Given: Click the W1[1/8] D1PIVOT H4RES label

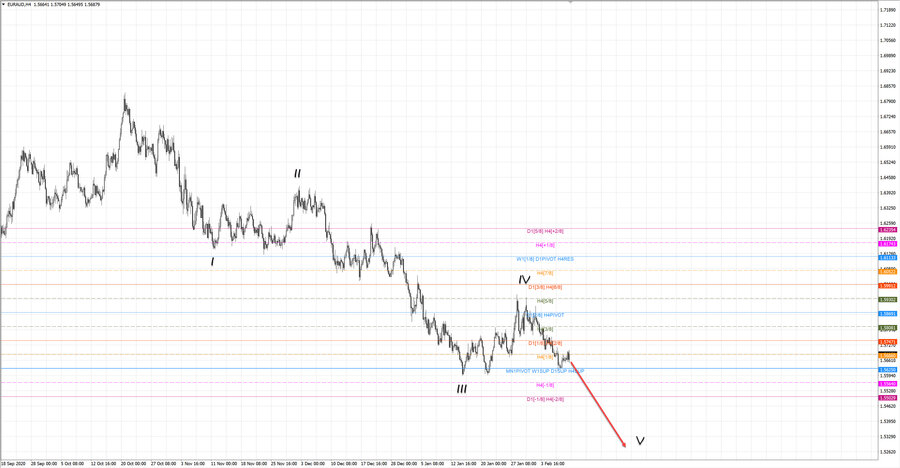Looking at the screenshot, I should 545,259.
